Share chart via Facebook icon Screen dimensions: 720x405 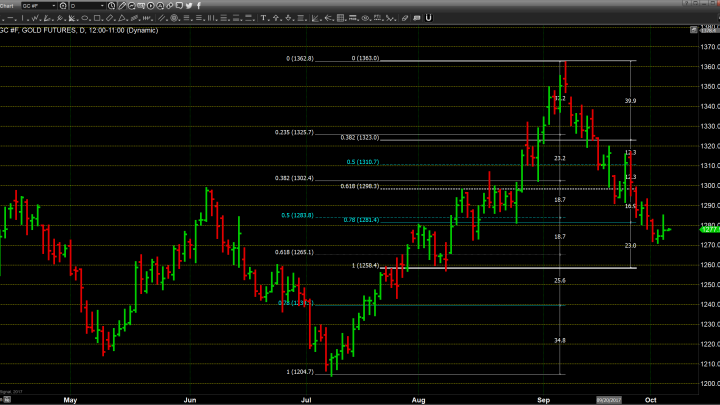(x=198, y=6)
